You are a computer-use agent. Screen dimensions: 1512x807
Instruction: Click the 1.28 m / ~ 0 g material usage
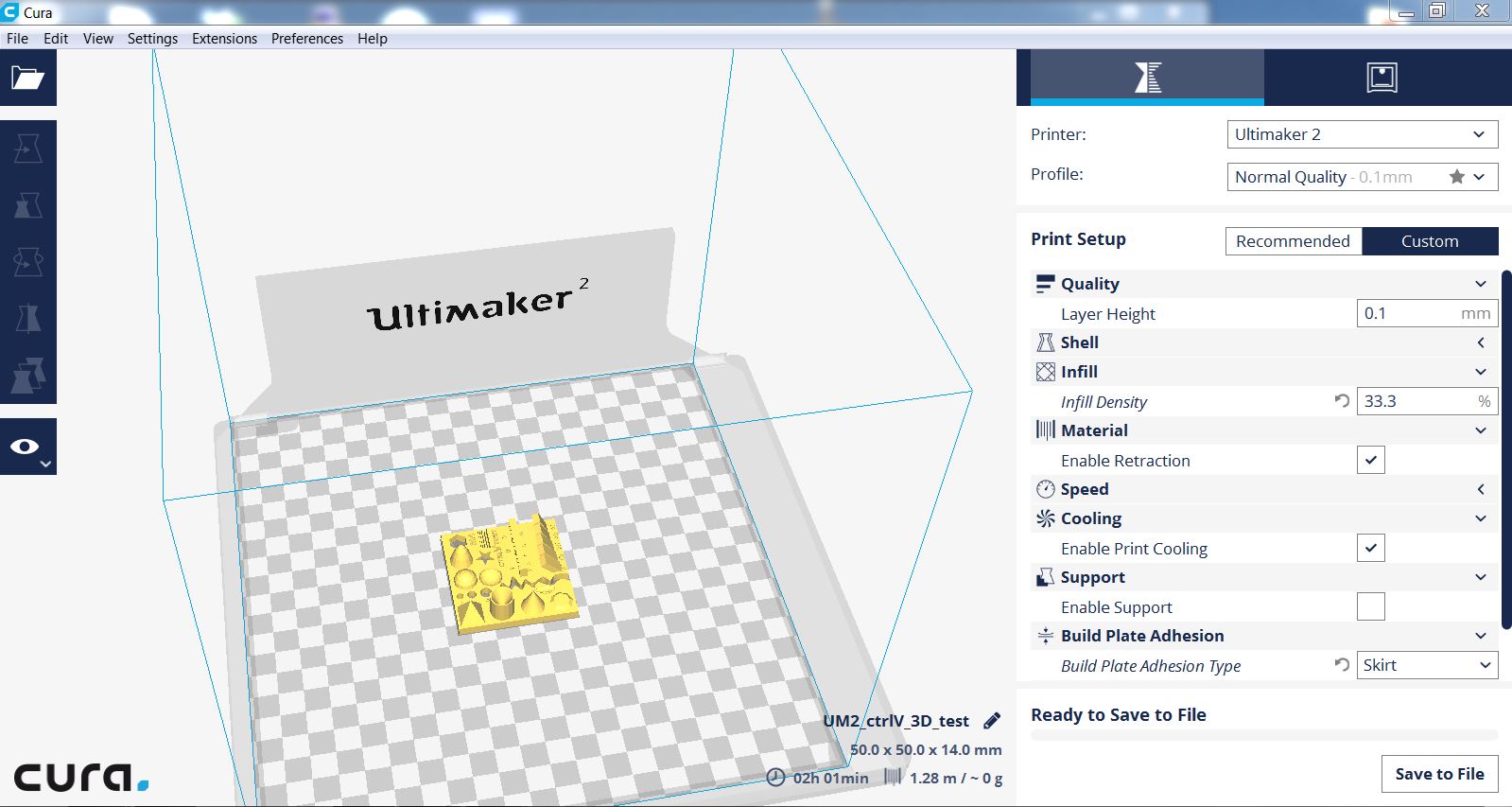[956, 778]
